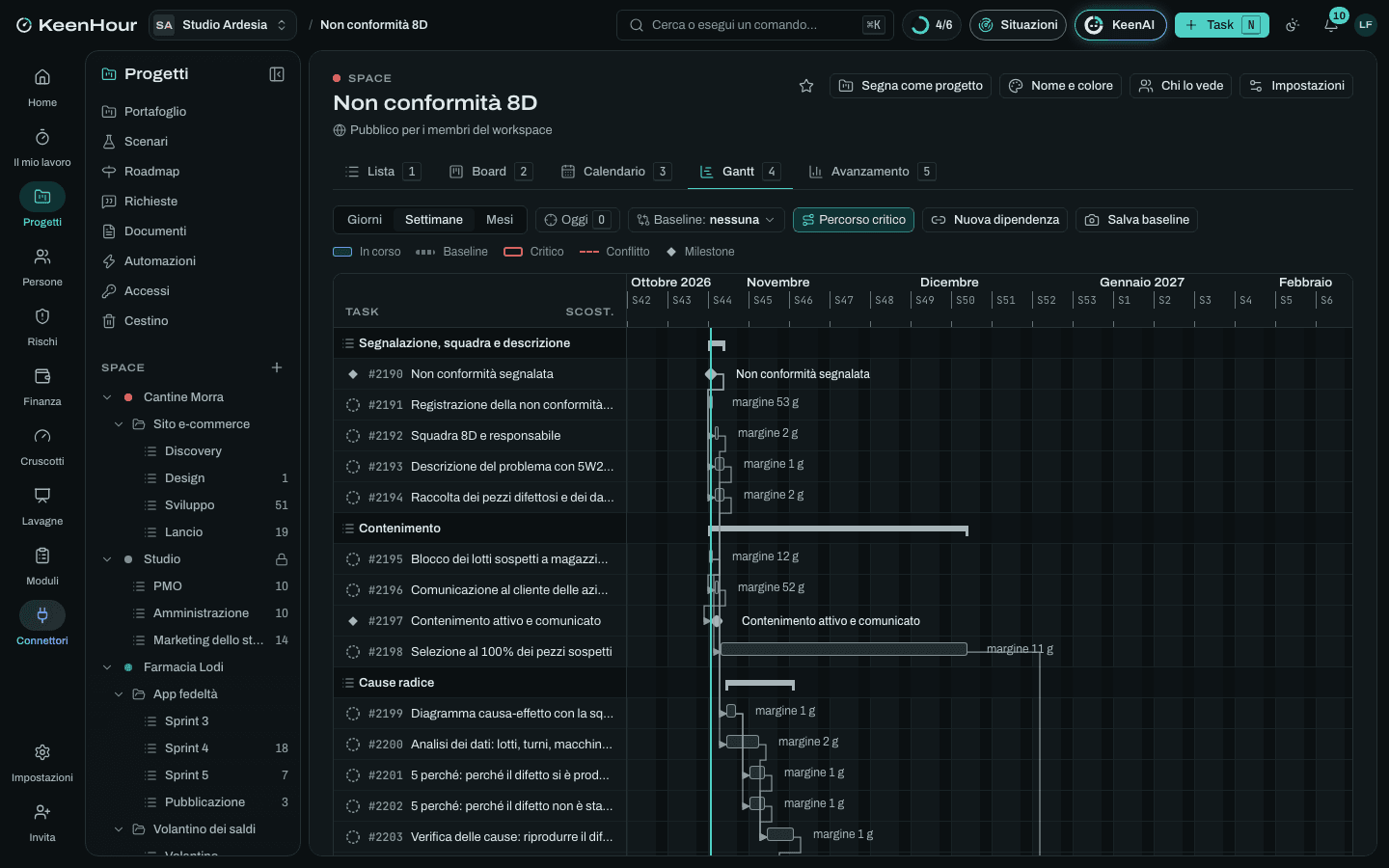The height and width of the screenshot is (868, 1389).
Task: Click lock icon next to Studio space
Action: 282,559
